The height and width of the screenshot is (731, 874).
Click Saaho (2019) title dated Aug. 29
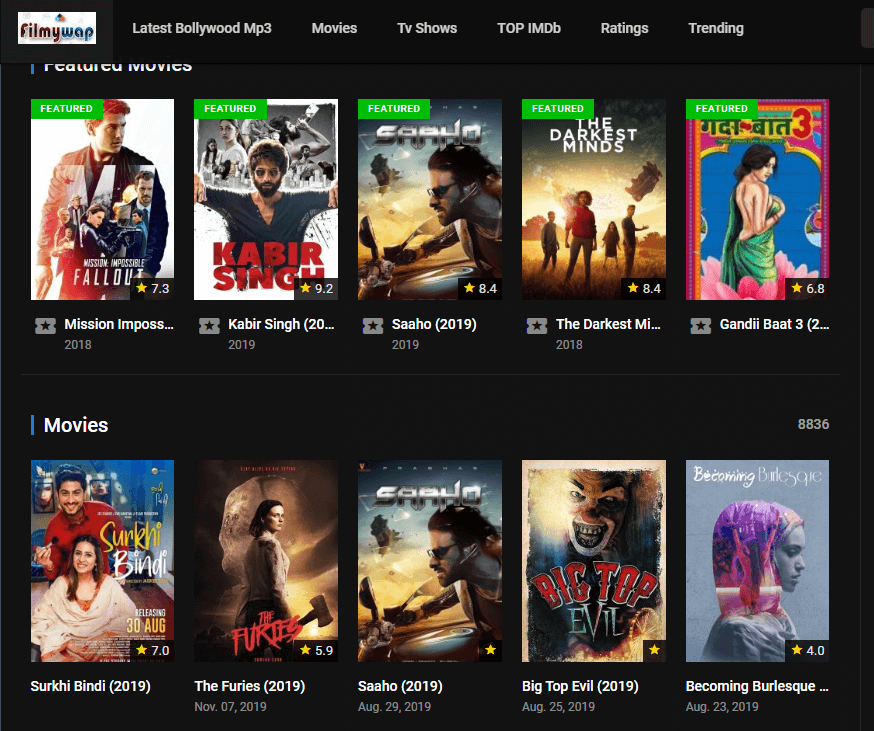coord(400,686)
